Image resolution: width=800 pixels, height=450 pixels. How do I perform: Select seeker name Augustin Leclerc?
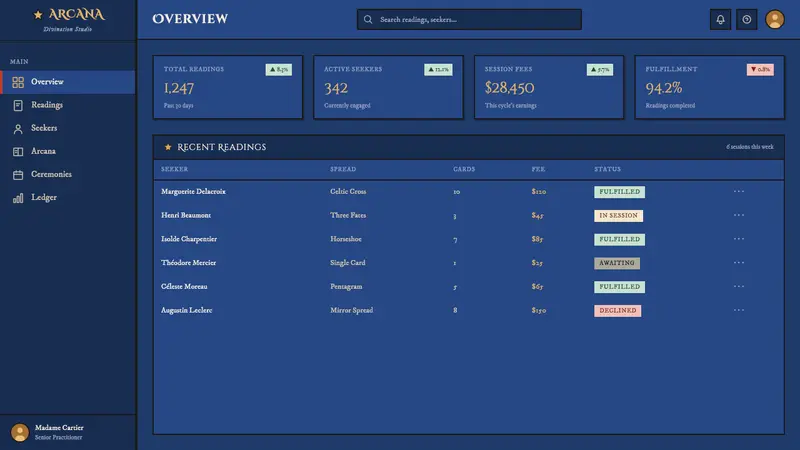187,310
